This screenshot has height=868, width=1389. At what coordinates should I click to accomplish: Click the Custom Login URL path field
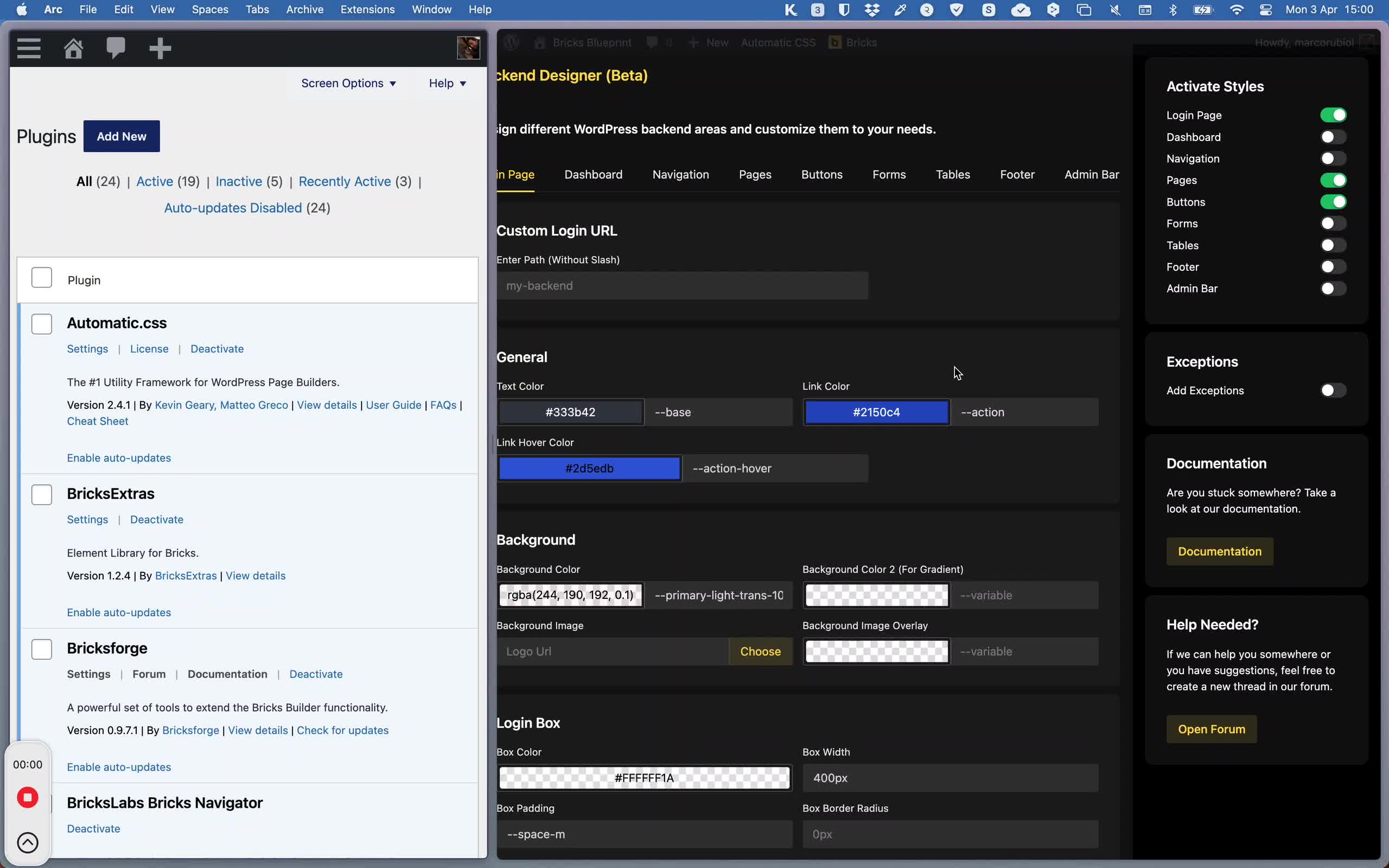coord(683,286)
